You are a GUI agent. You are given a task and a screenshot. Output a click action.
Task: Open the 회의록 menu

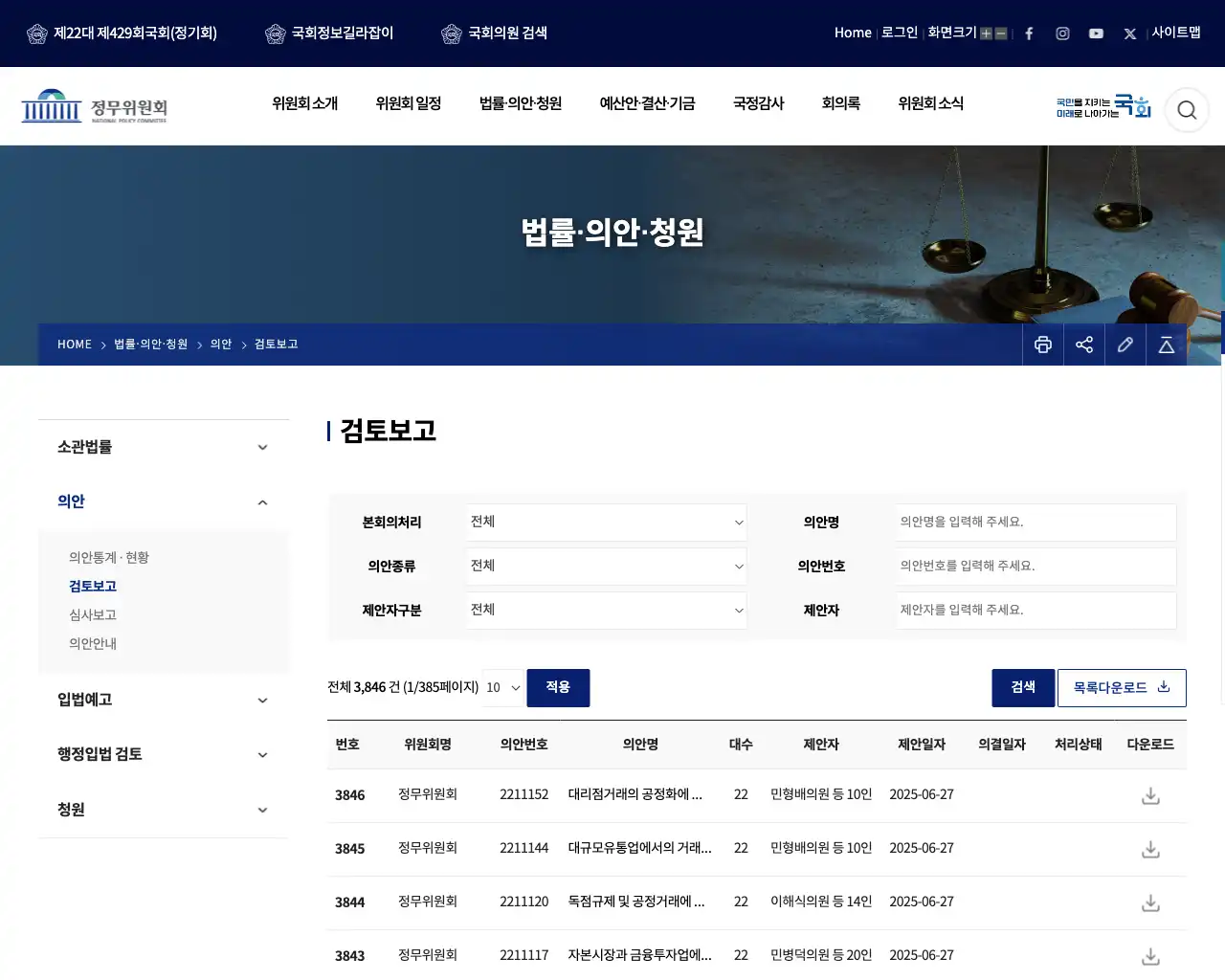(841, 103)
